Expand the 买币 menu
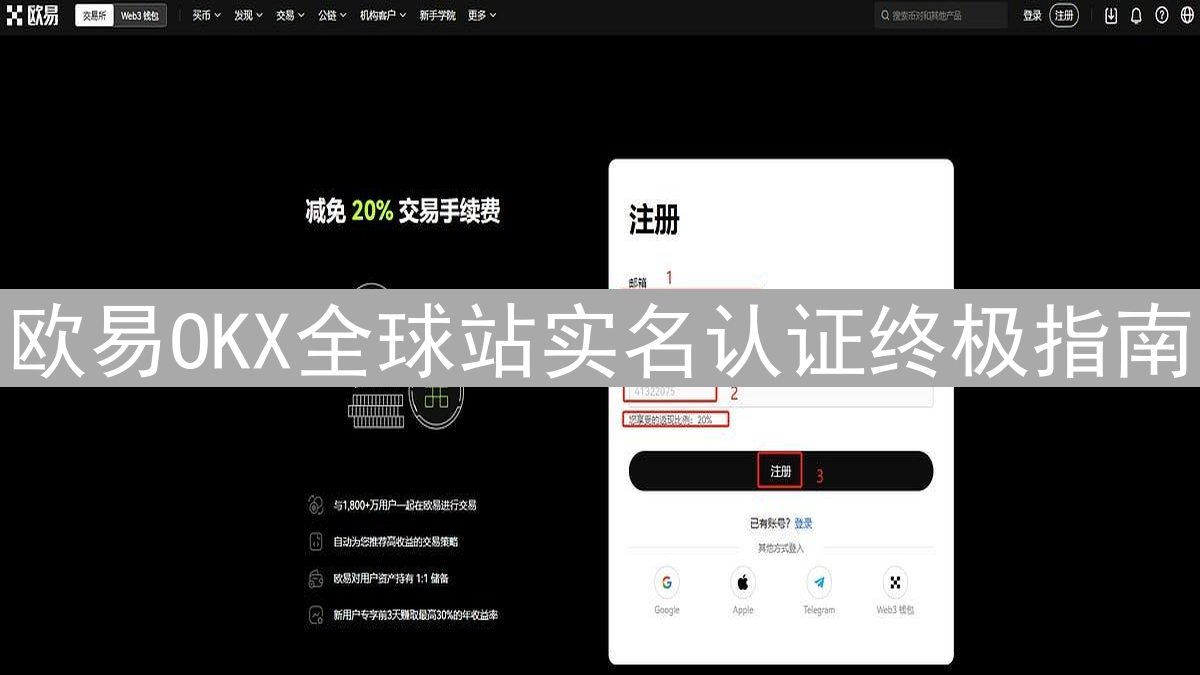This screenshot has height=675, width=1200. coord(206,15)
